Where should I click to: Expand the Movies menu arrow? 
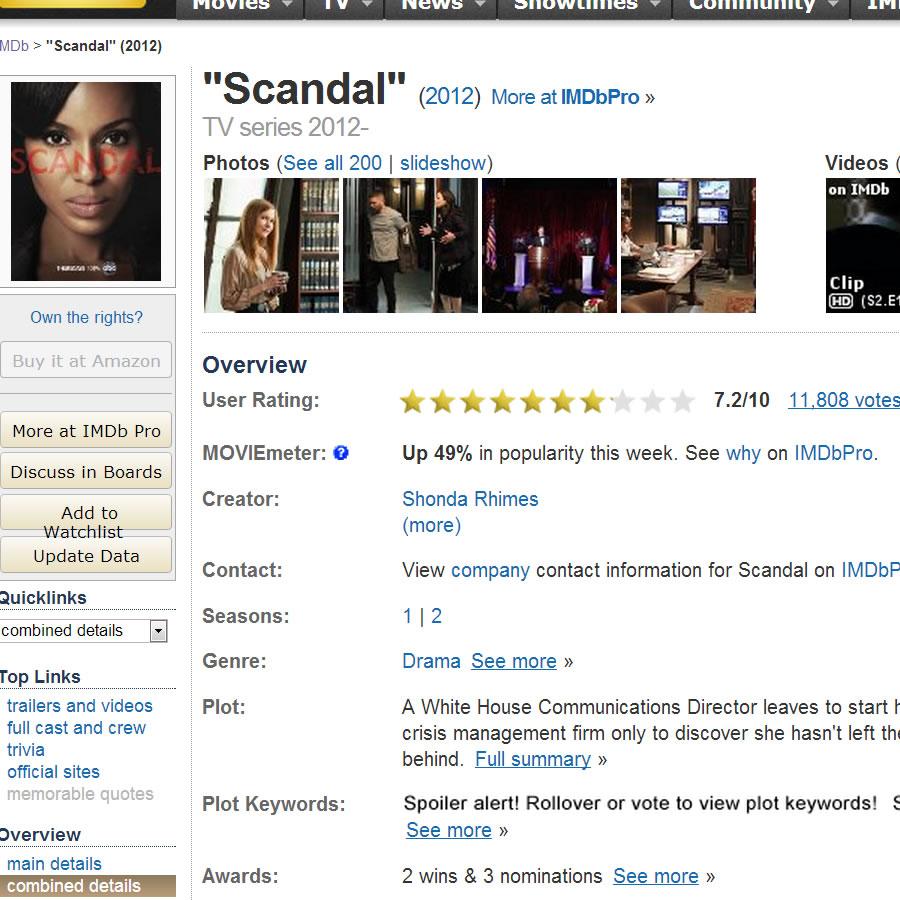tap(288, 5)
